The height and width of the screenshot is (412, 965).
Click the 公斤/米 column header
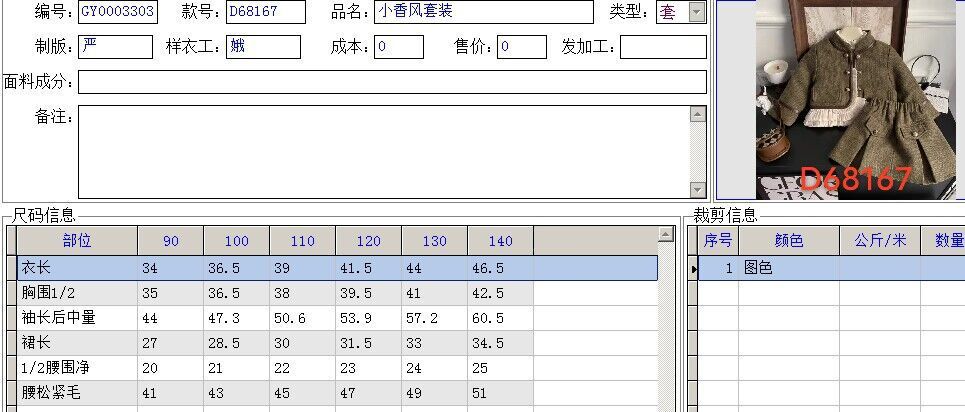[x=880, y=241]
